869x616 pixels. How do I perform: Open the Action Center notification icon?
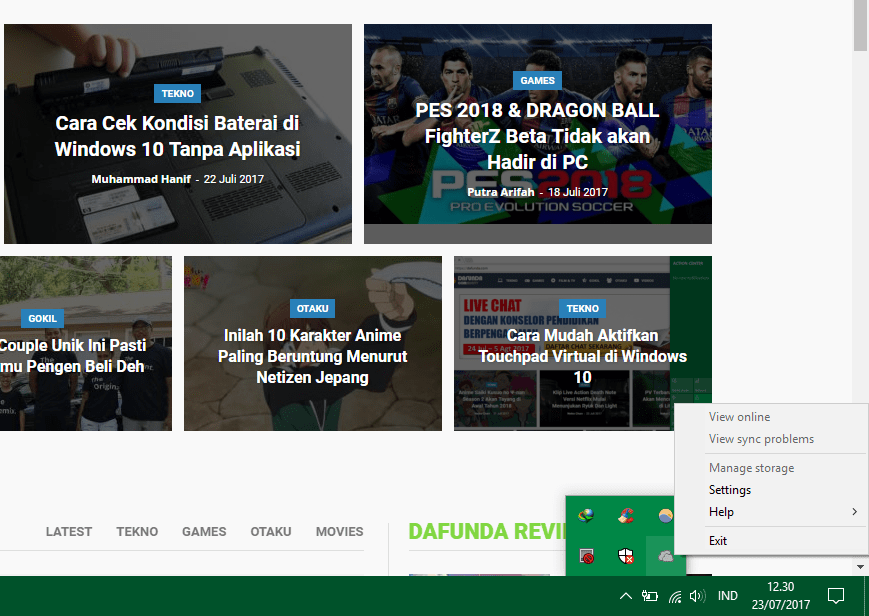tap(836, 597)
